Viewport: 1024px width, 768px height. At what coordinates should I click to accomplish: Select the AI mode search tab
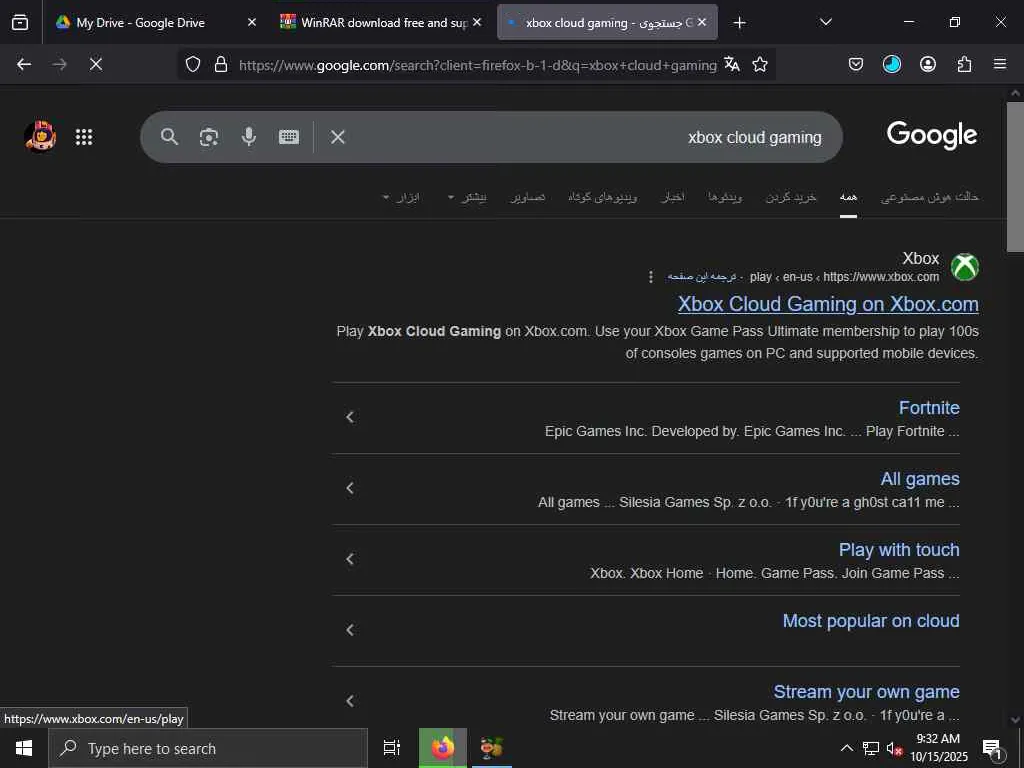pyautogui.click(x=929, y=197)
